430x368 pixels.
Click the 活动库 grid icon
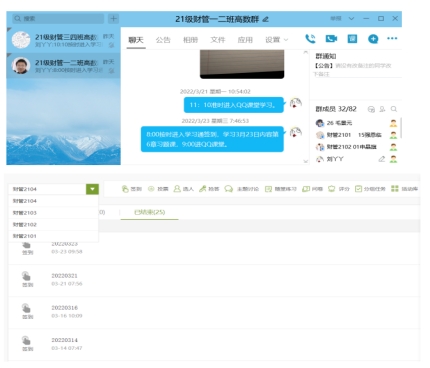click(395, 189)
